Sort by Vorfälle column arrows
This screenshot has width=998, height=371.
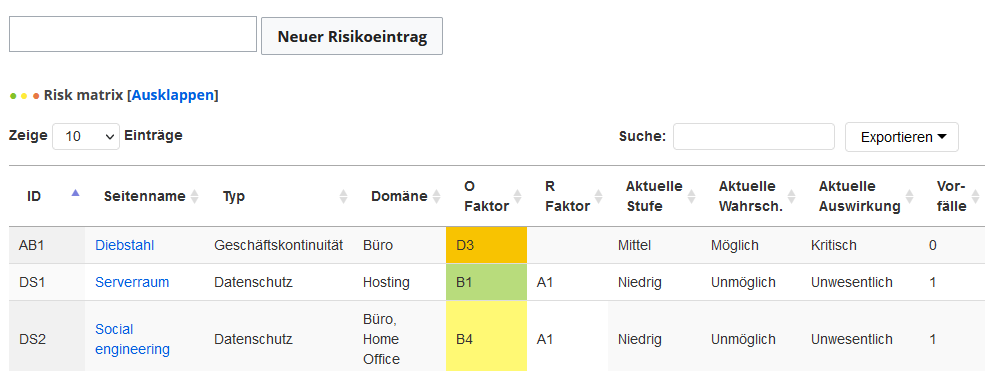(x=977, y=197)
